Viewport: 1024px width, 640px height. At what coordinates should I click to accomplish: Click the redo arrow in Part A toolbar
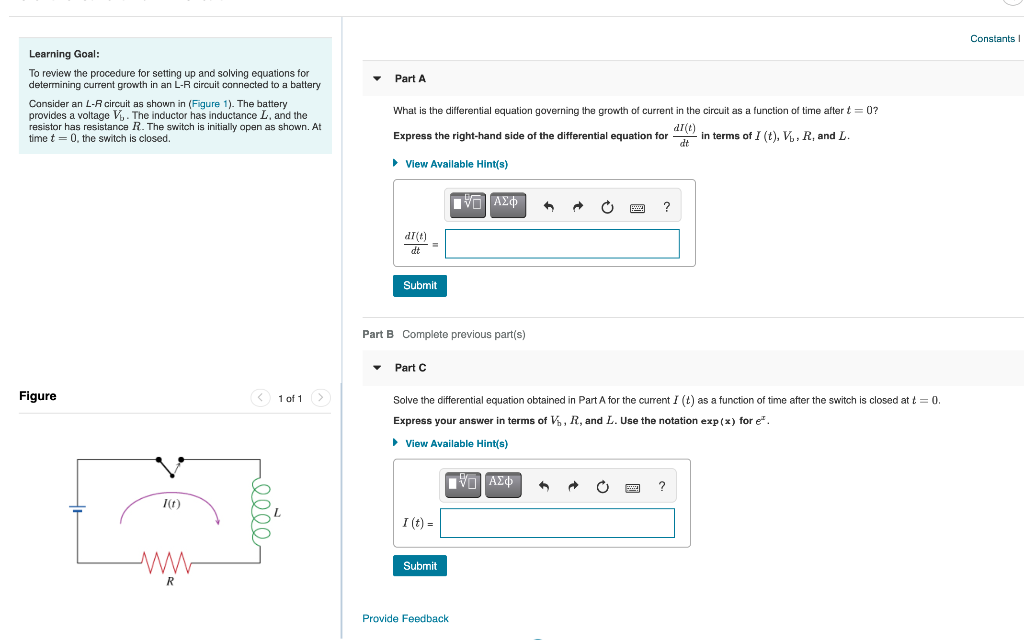pos(576,204)
